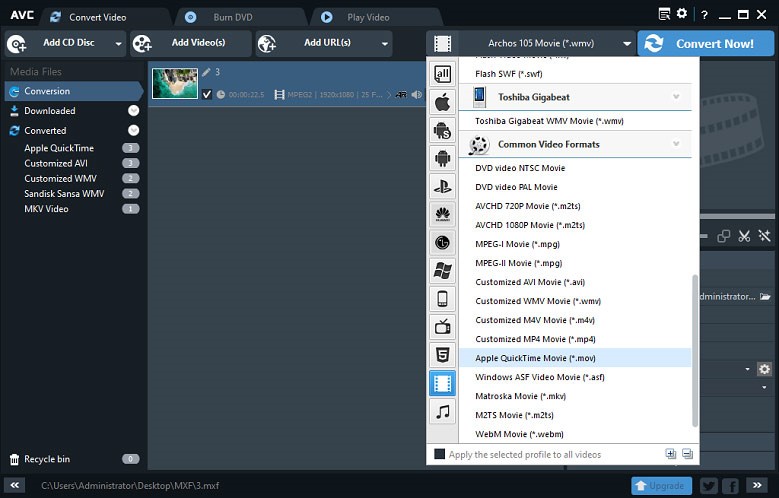Viewport: 779px width, 498px height.
Task: Click the Upgrade button
Action: [661, 486]
